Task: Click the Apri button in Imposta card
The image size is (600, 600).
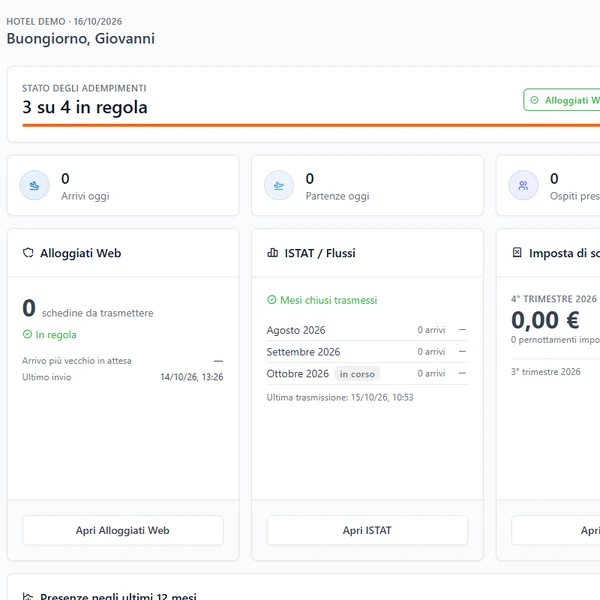Action: coord(556,530)
